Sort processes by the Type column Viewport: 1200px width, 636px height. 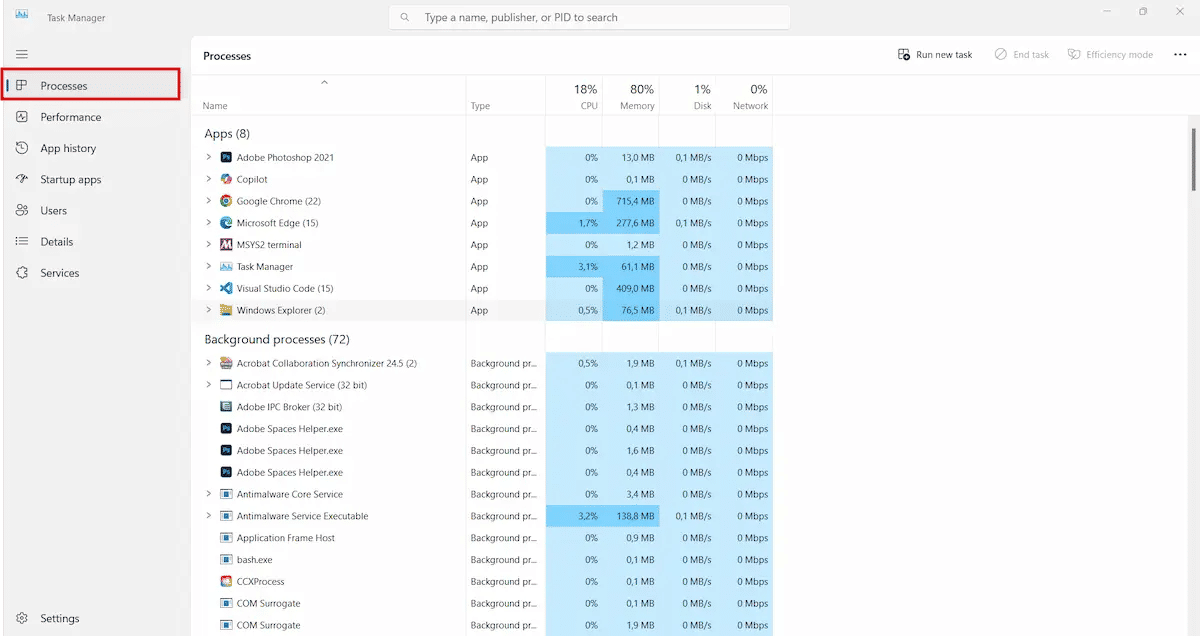506,95
